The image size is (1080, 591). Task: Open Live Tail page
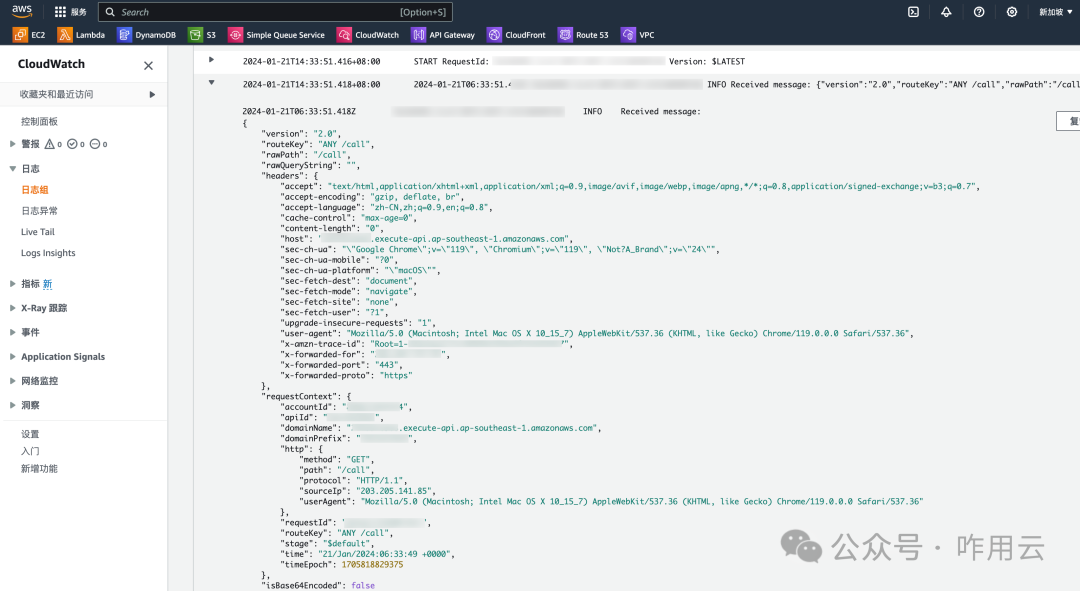(38, 231)
